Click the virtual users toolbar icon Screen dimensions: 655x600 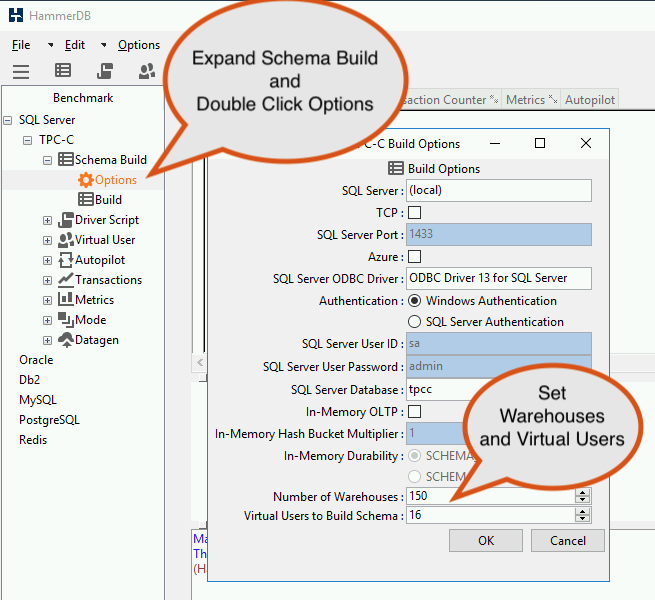147,71
